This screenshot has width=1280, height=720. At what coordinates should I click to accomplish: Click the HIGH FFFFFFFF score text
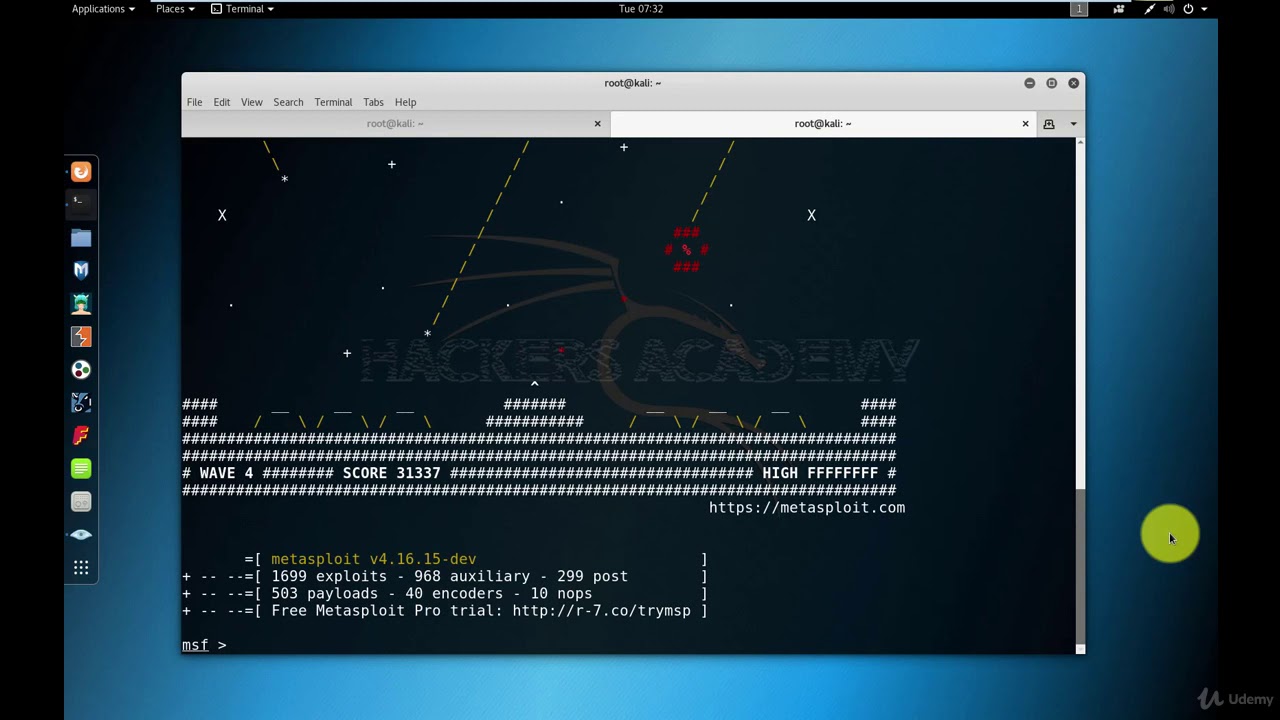click(x=820, y=473)
